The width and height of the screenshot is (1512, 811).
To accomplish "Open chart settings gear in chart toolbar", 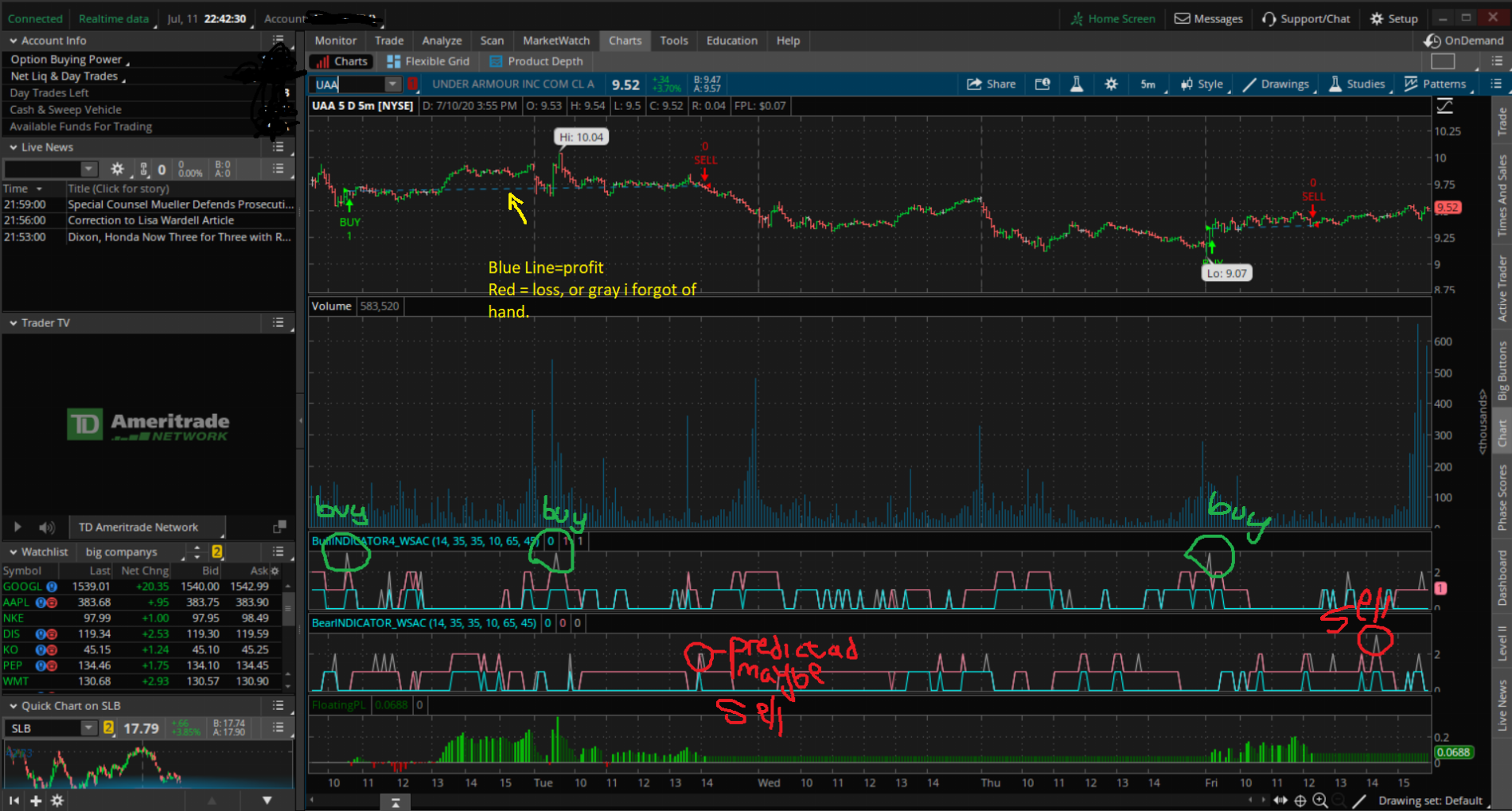I will point(1111,84).
